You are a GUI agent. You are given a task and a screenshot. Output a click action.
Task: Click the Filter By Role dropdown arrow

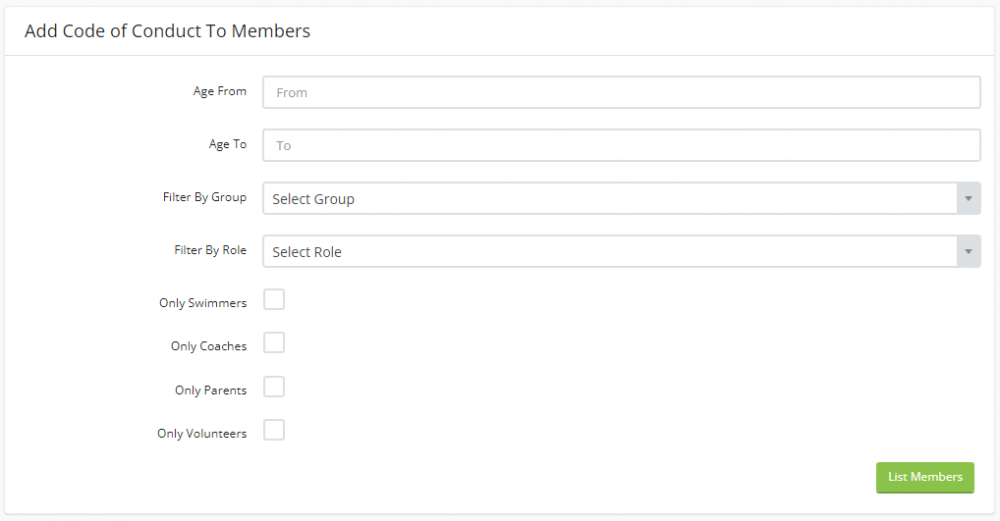pyautogui.click(x=967, y=251)
